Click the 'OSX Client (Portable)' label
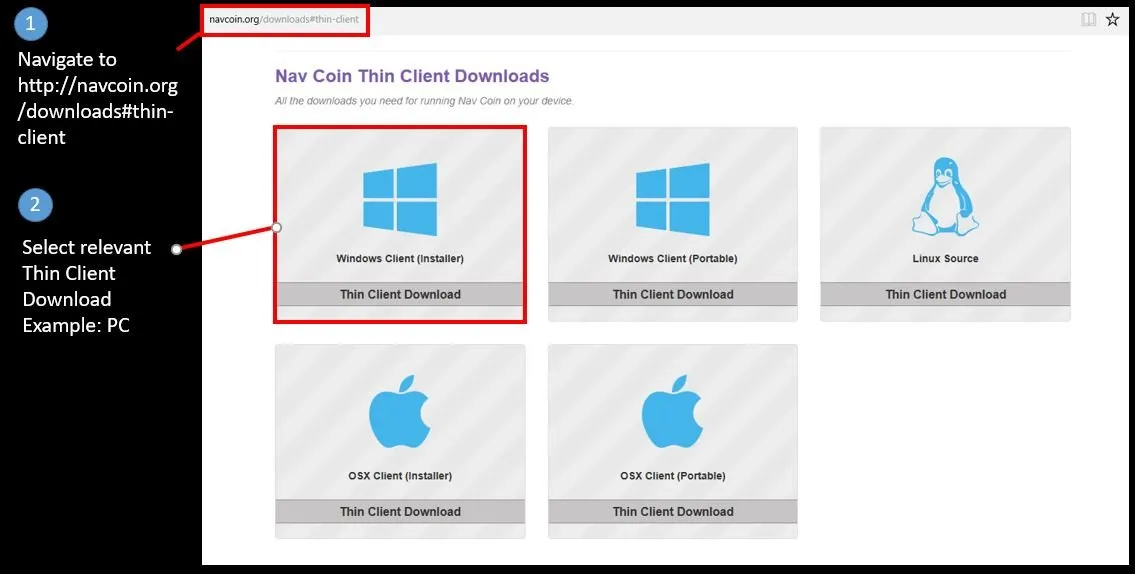 tap(672, 476)
